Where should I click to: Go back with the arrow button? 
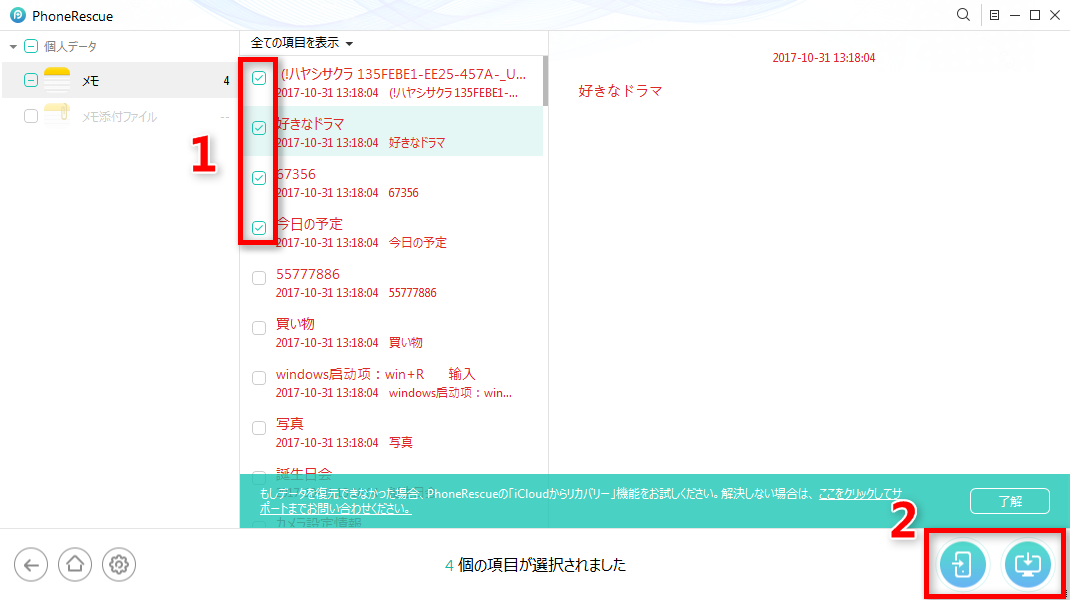31,565
